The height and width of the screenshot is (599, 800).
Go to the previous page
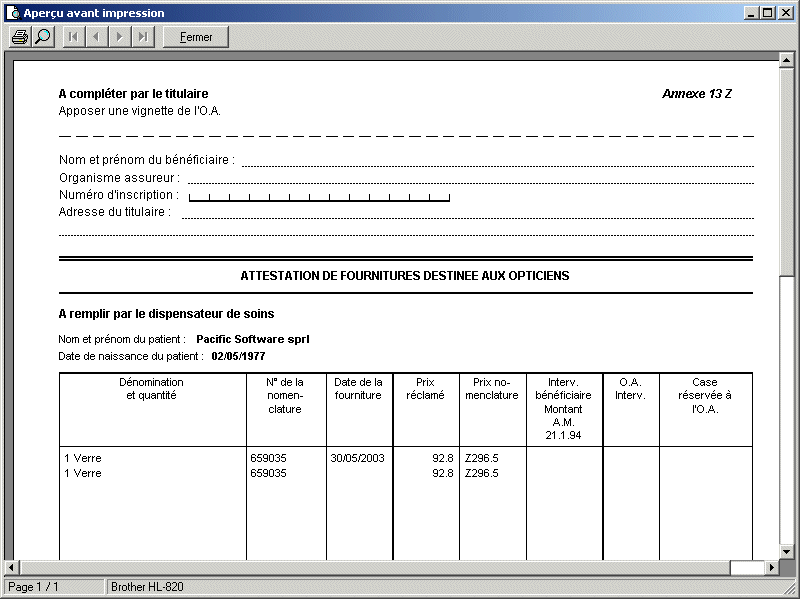[97, 37]
